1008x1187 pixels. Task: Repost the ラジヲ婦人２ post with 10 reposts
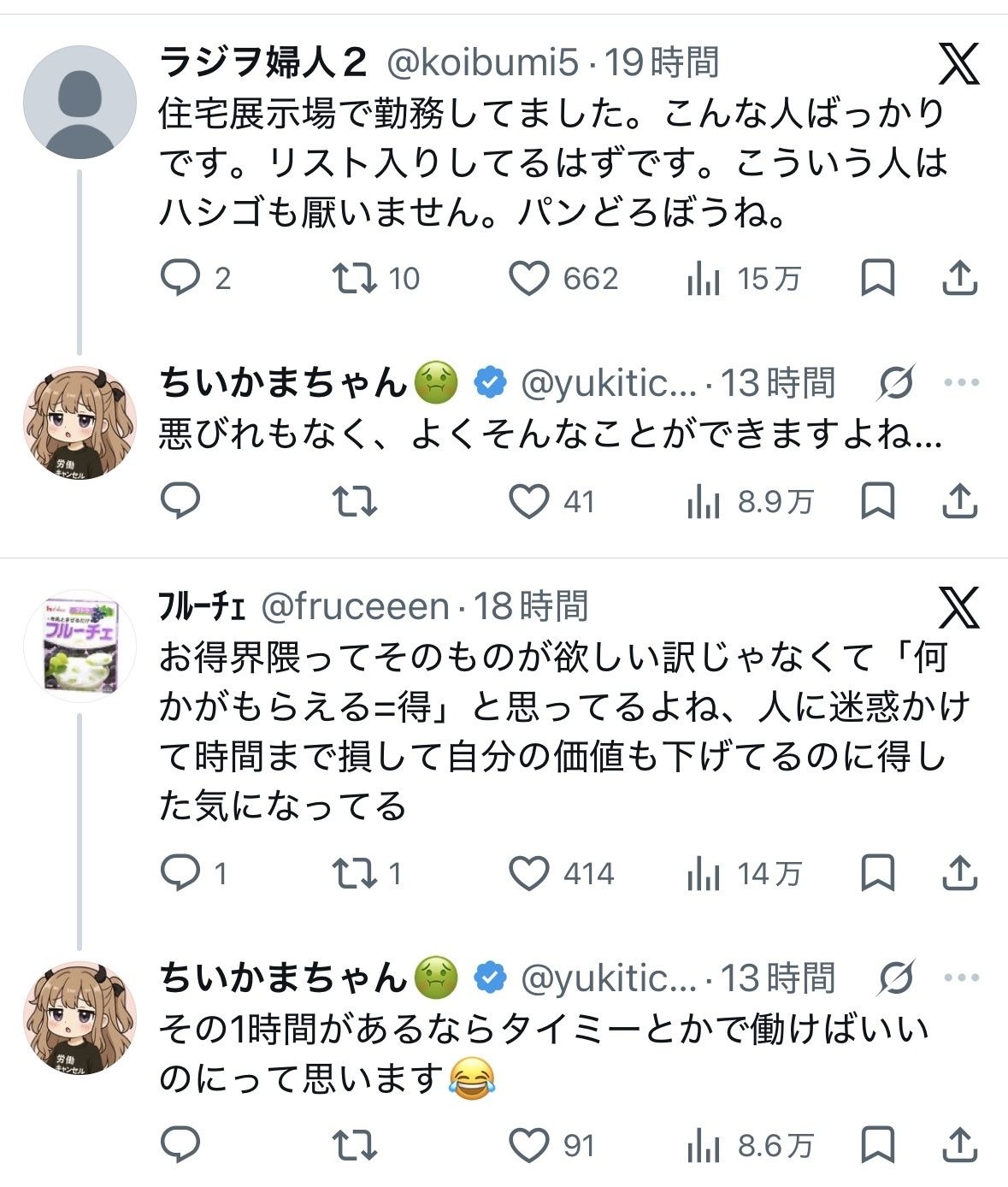click(x=354, y=278)
